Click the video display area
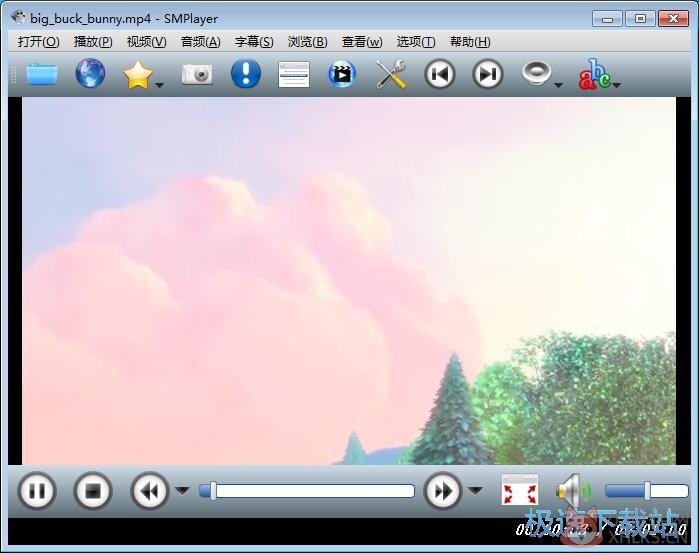 (349, 281)
